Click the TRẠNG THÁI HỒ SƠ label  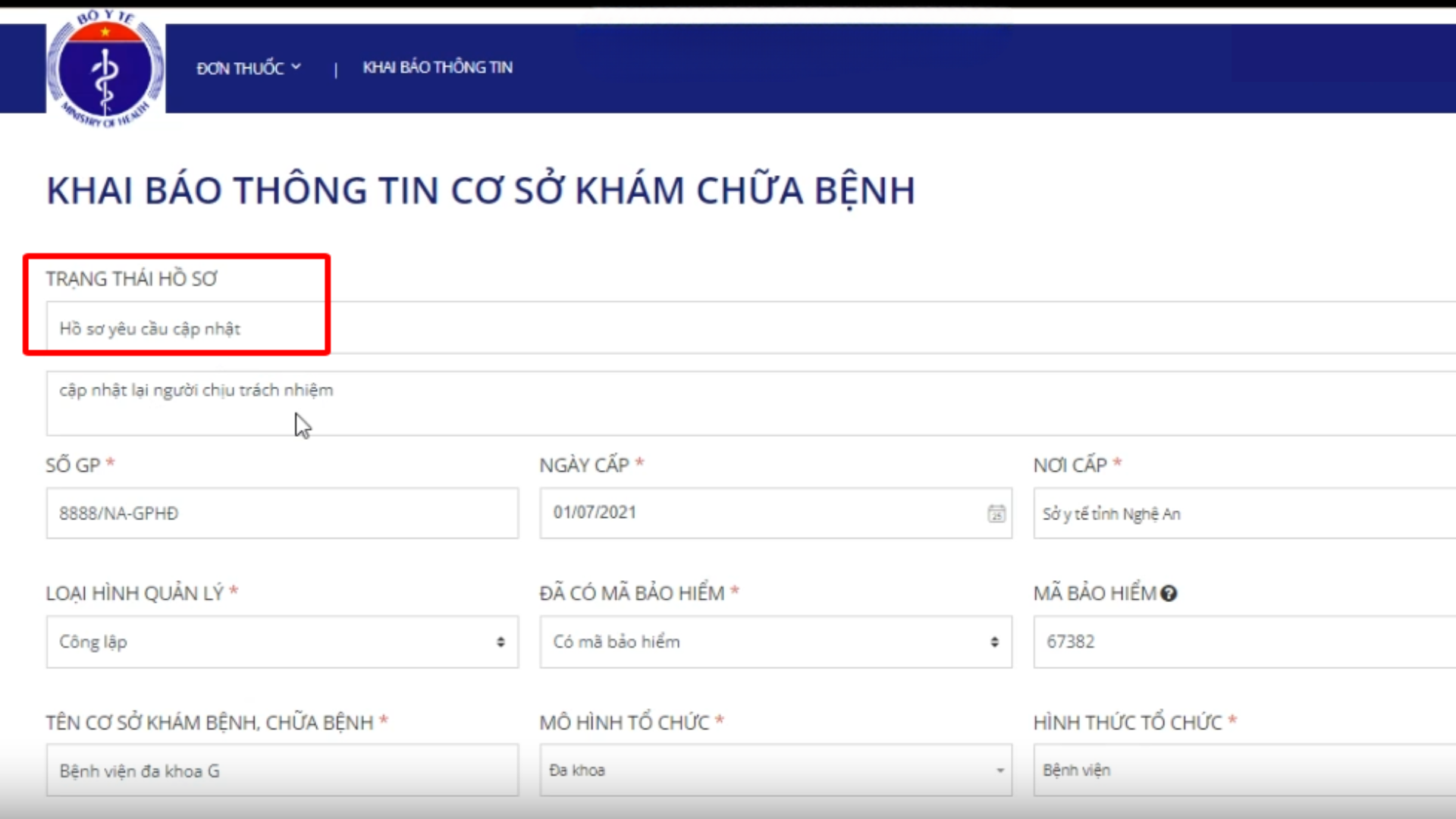131,279
